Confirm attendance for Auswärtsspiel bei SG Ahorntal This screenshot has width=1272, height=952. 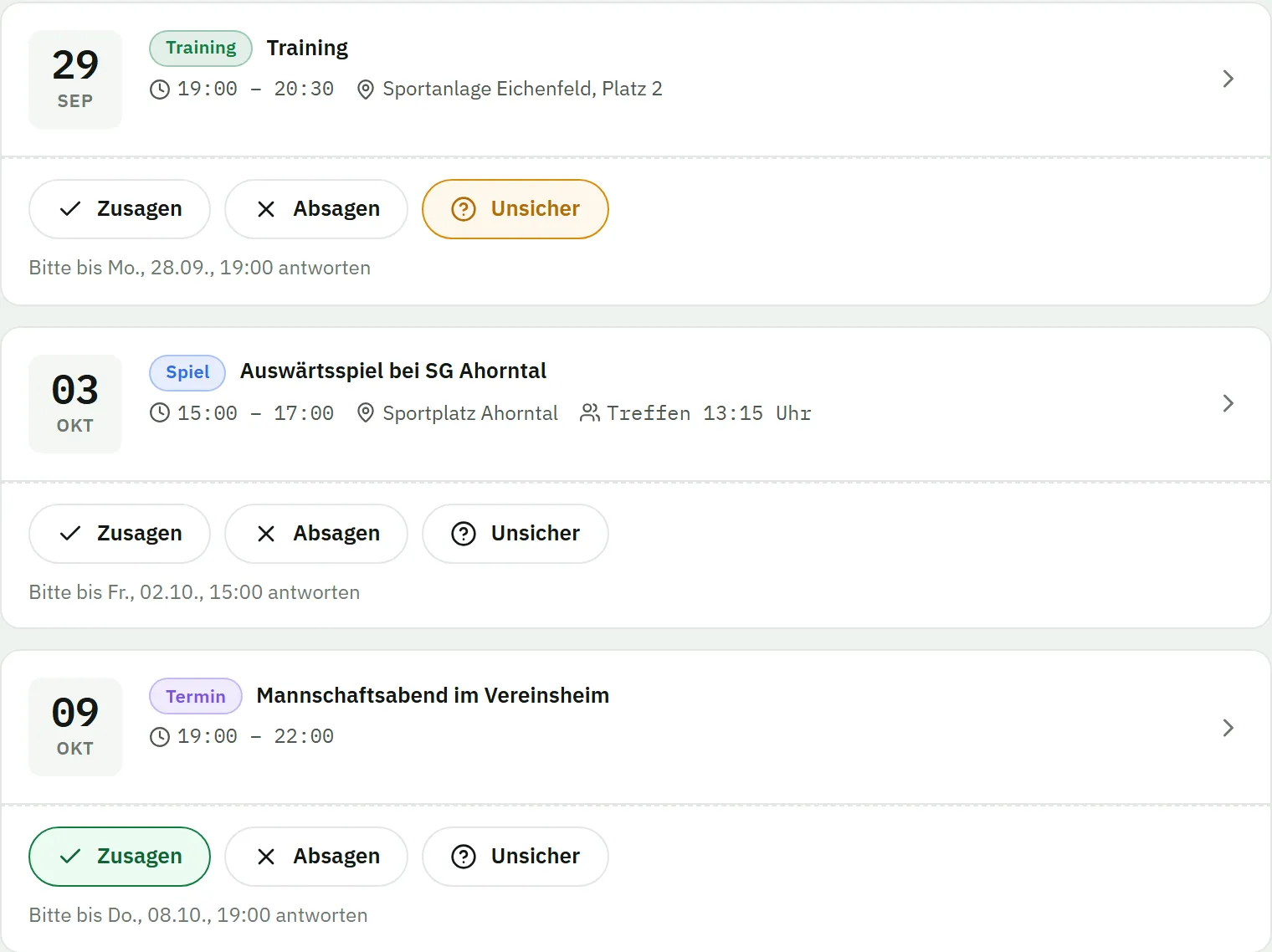(x=120, y=534)
